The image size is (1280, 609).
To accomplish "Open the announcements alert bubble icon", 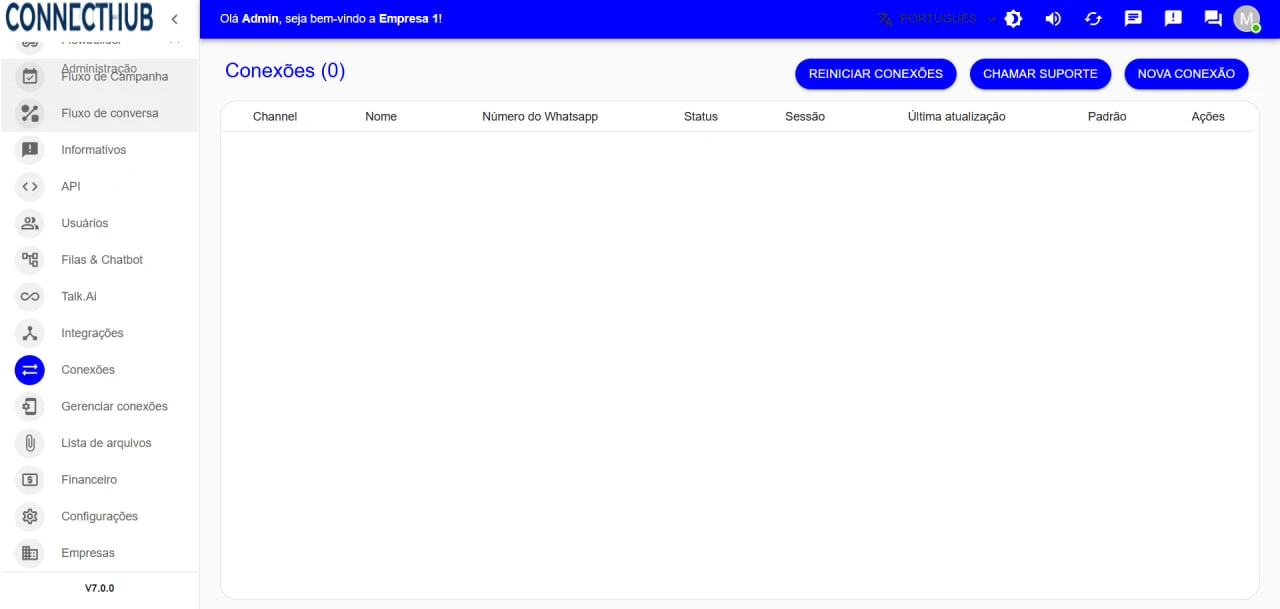I will tap(1173, 19).
